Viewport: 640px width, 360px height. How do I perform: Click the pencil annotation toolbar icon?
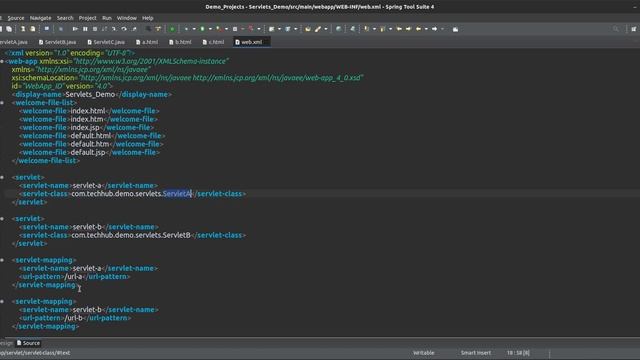click(318, 29)
